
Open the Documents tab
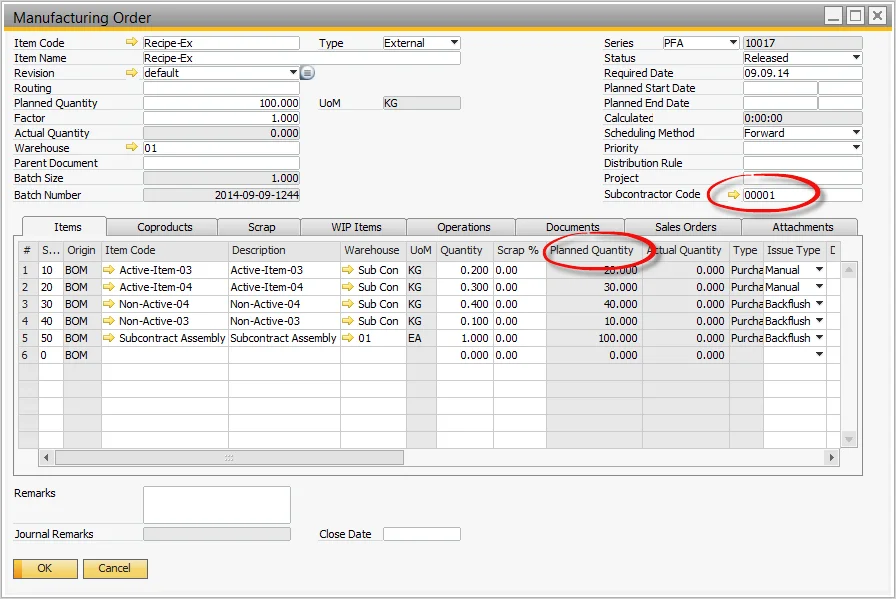572,227
